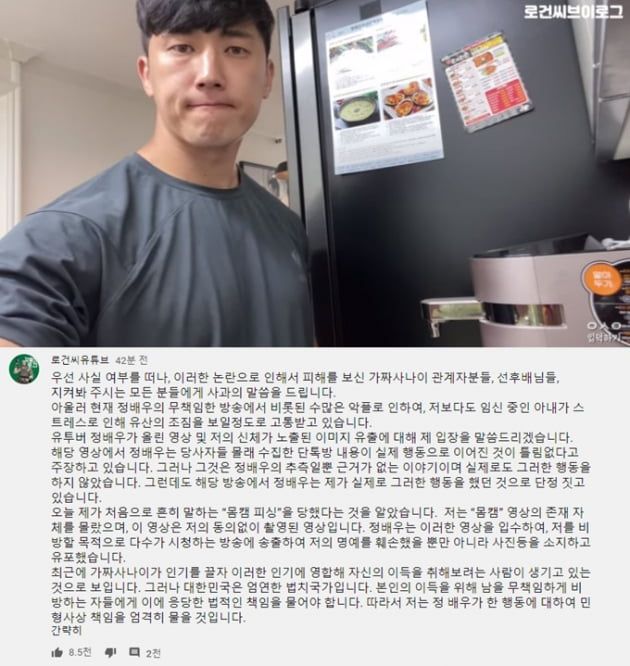This screenshot has width=630, height=666.
Task: Collapse the comment with 간략히
Action: click(66, 630)
